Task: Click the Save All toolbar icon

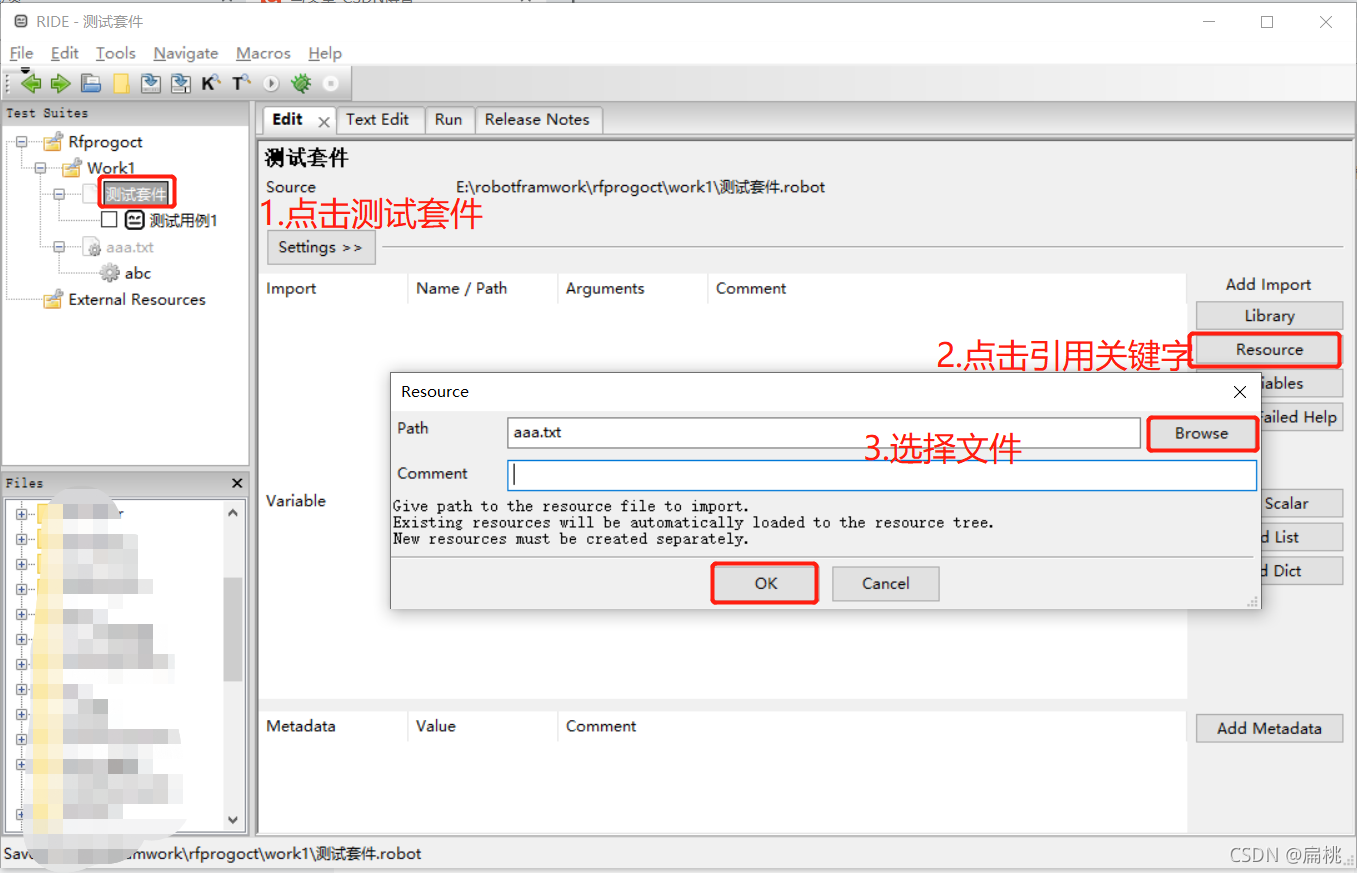Action: point(181,83)
